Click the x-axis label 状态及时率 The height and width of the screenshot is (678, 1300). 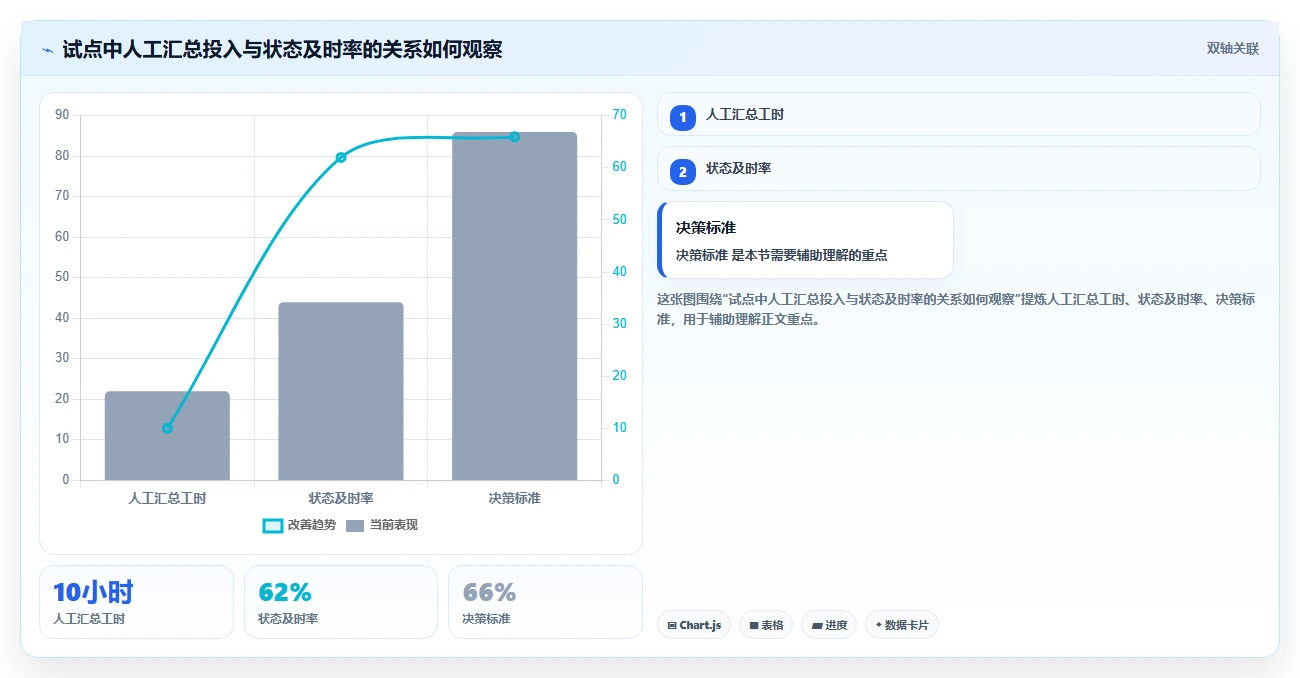point(341,497)
